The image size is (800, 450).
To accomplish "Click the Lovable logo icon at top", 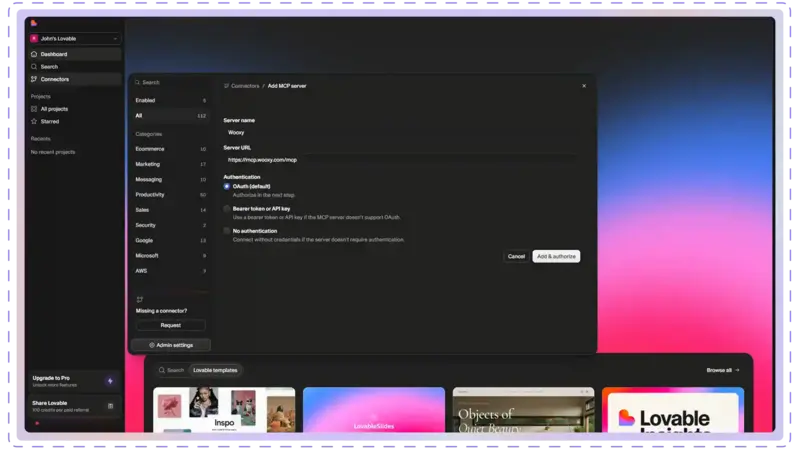I will pyautogui.click(x=34, y=23).
